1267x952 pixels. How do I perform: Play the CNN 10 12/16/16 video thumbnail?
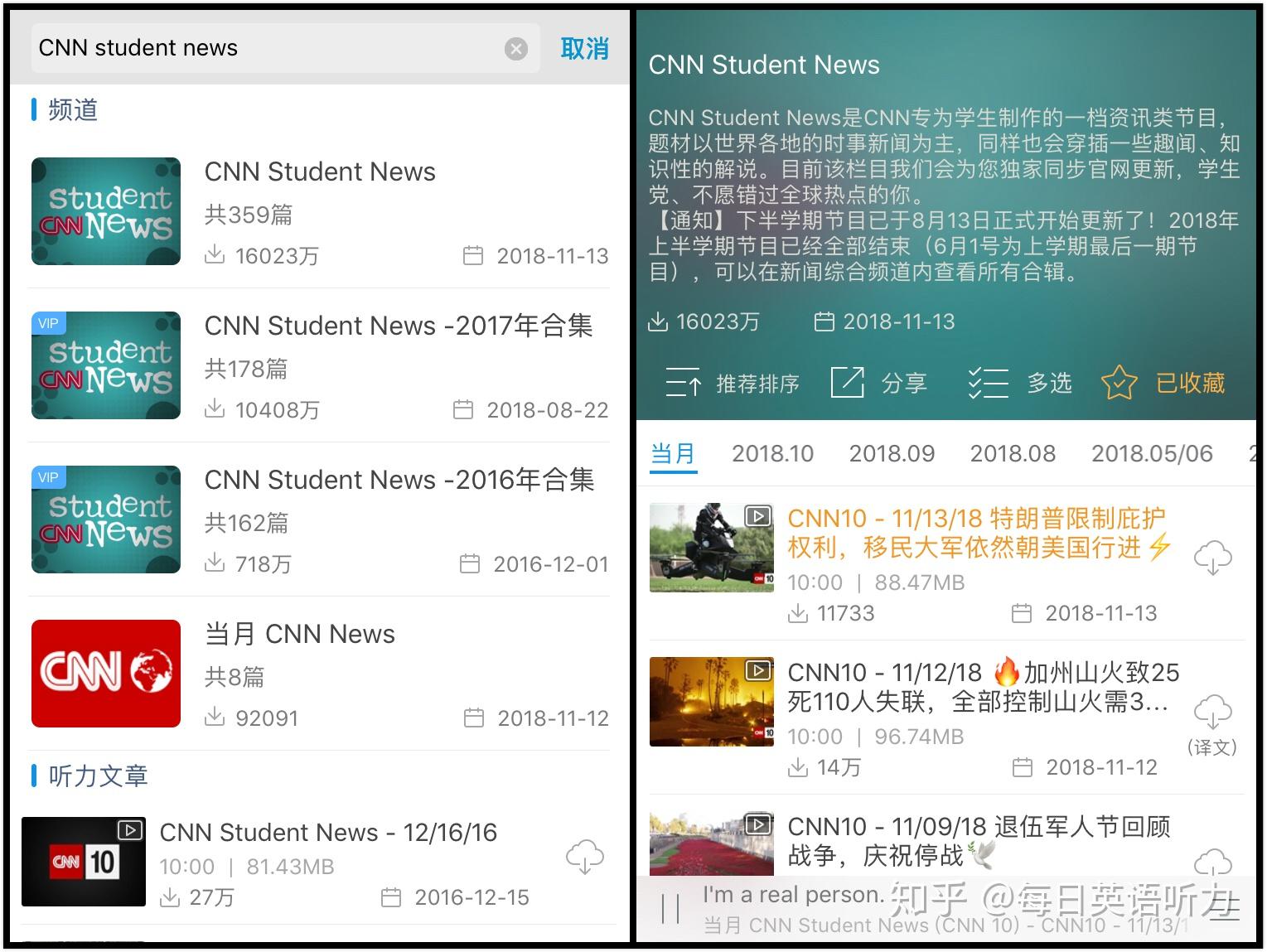84,862
